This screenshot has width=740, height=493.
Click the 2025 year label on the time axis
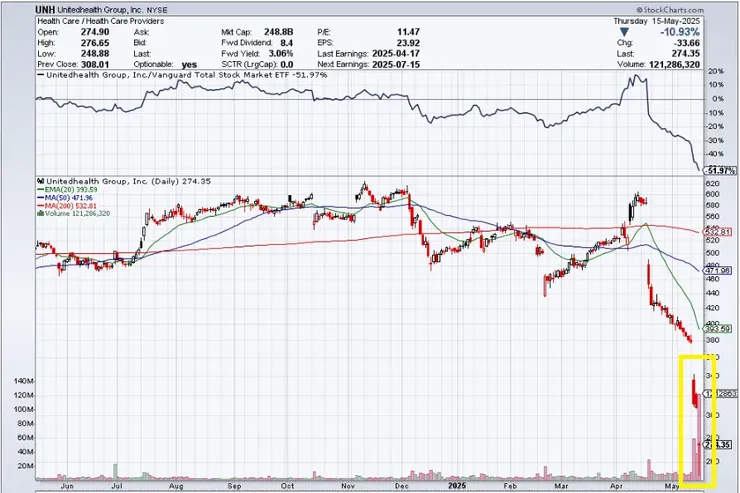[x=457, y=485]
